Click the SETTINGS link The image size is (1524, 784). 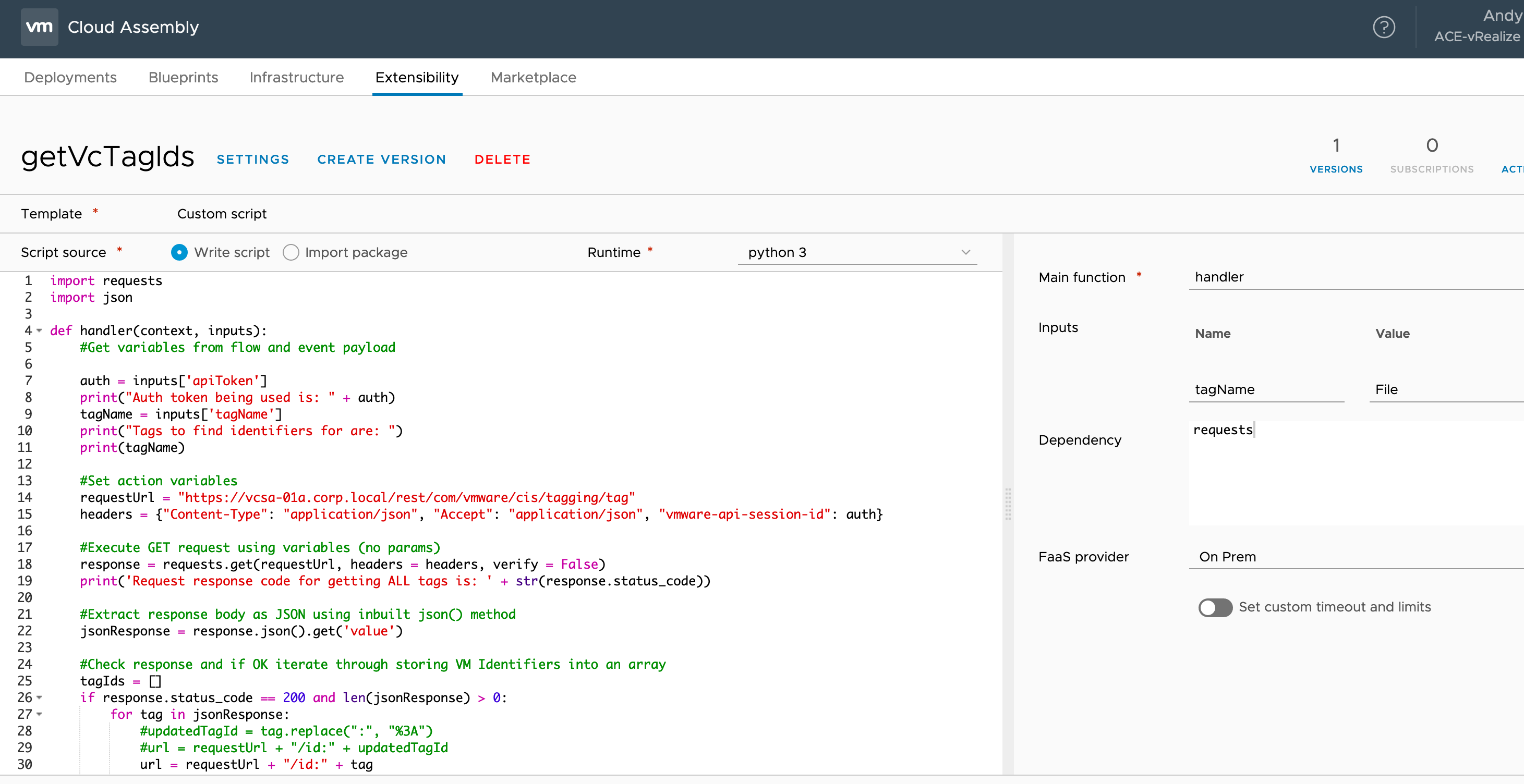[x=252, y=160]
